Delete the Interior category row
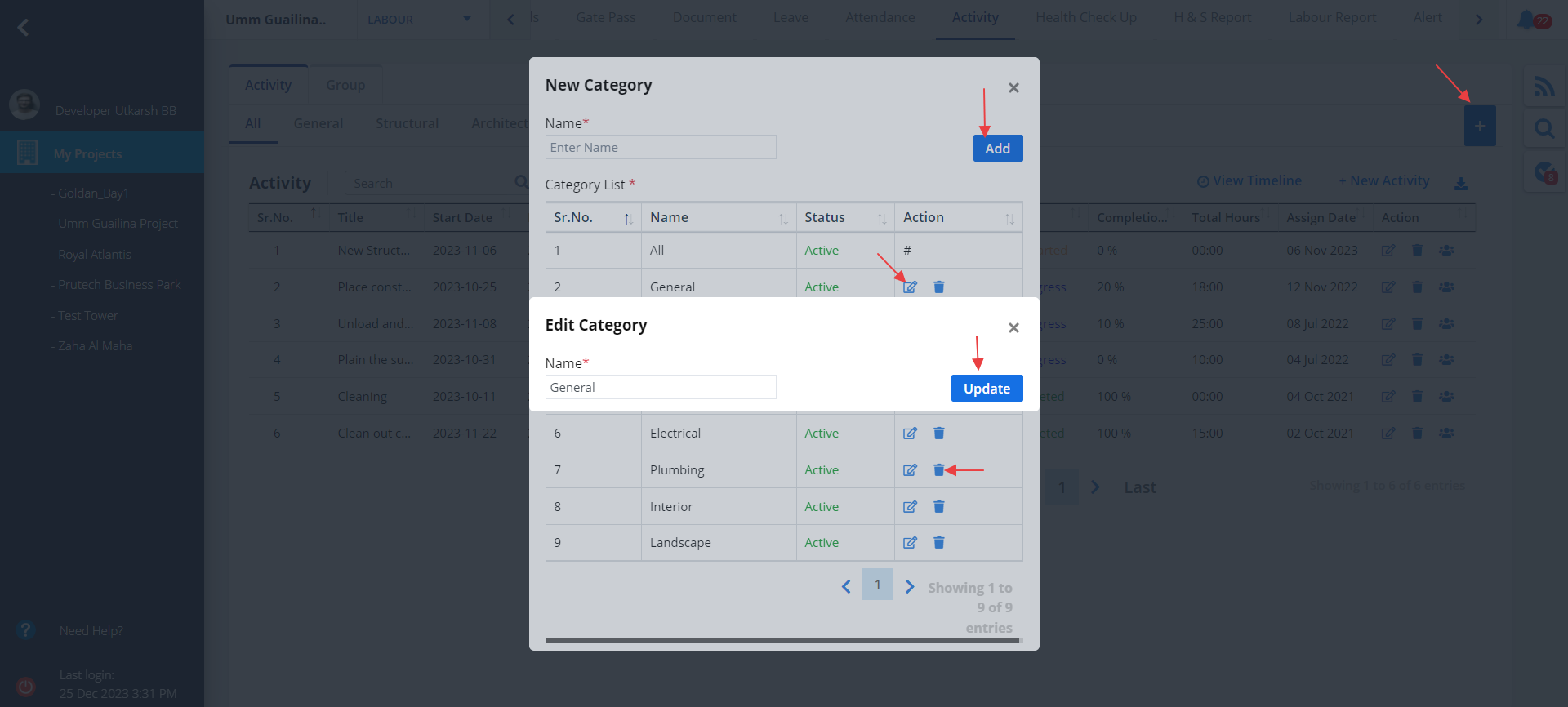Viewport: 1568px width, 707px height. tap(938, 507)
